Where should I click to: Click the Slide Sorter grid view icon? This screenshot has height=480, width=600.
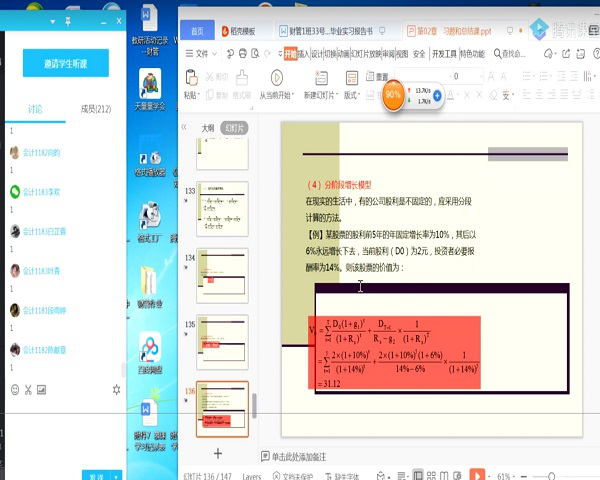click(431, 475)
